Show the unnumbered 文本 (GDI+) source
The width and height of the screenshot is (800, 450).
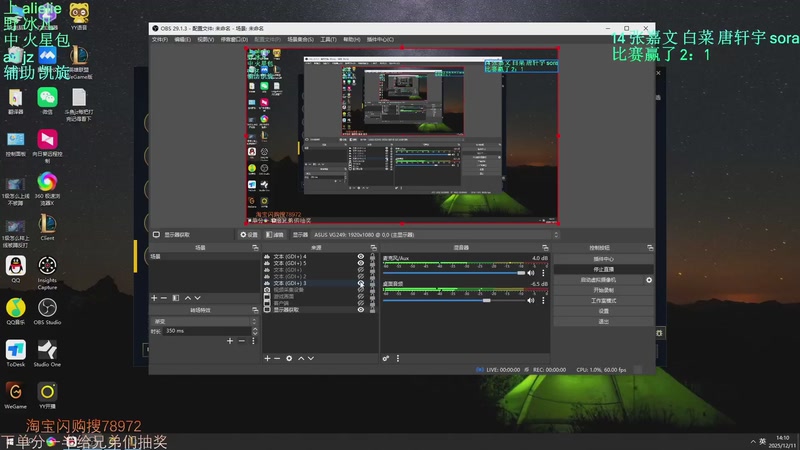point(361,270)
